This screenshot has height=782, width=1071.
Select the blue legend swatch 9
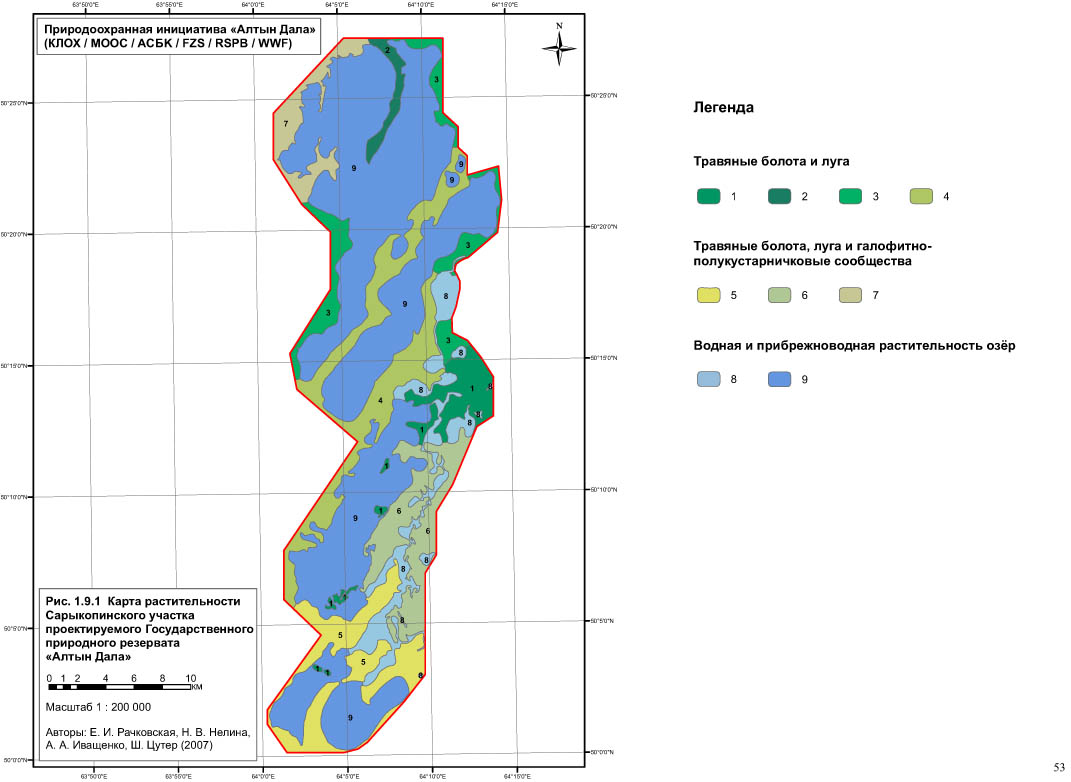tap(780, 380)
